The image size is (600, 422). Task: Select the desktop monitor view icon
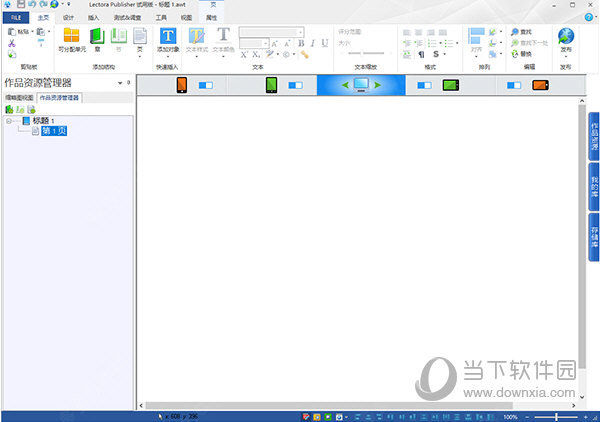pos(361,85)
